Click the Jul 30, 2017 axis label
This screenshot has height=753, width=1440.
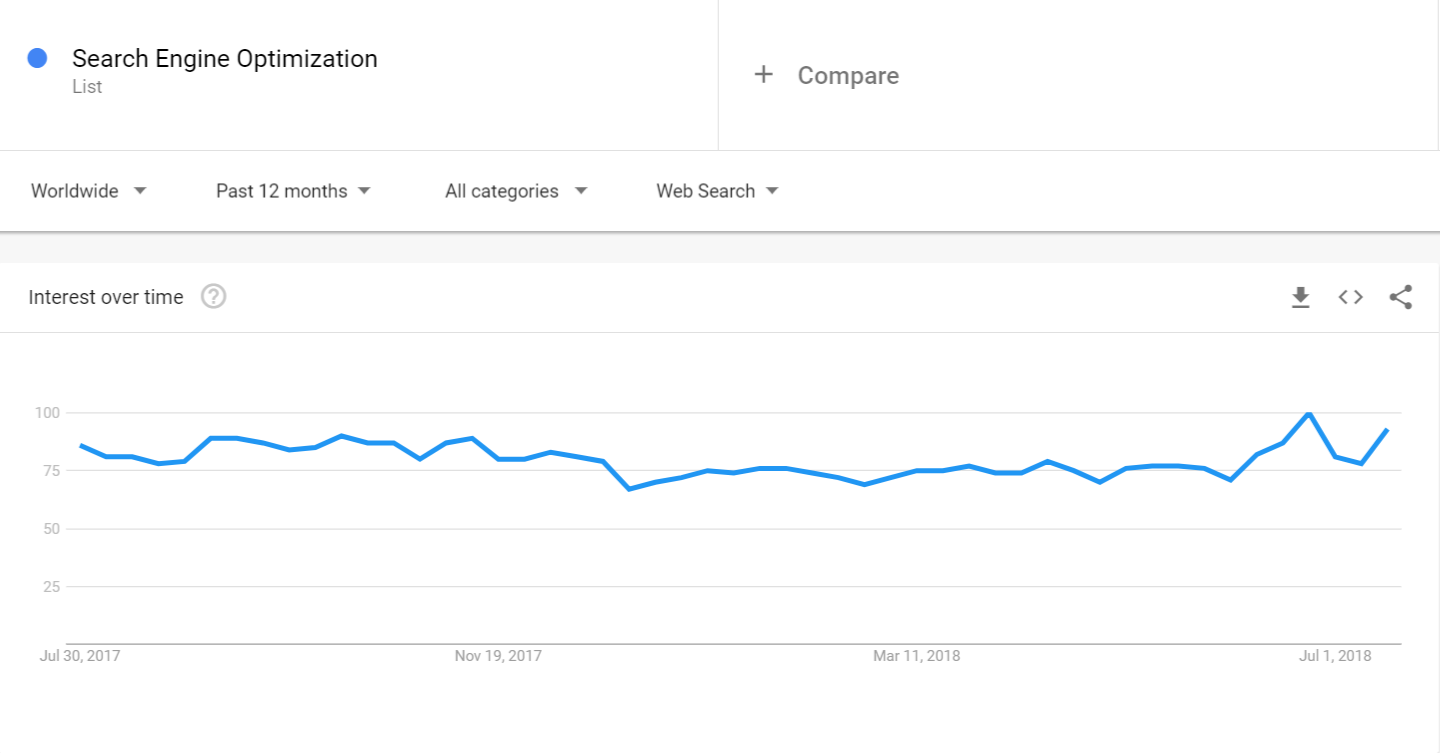click(79, 656)
